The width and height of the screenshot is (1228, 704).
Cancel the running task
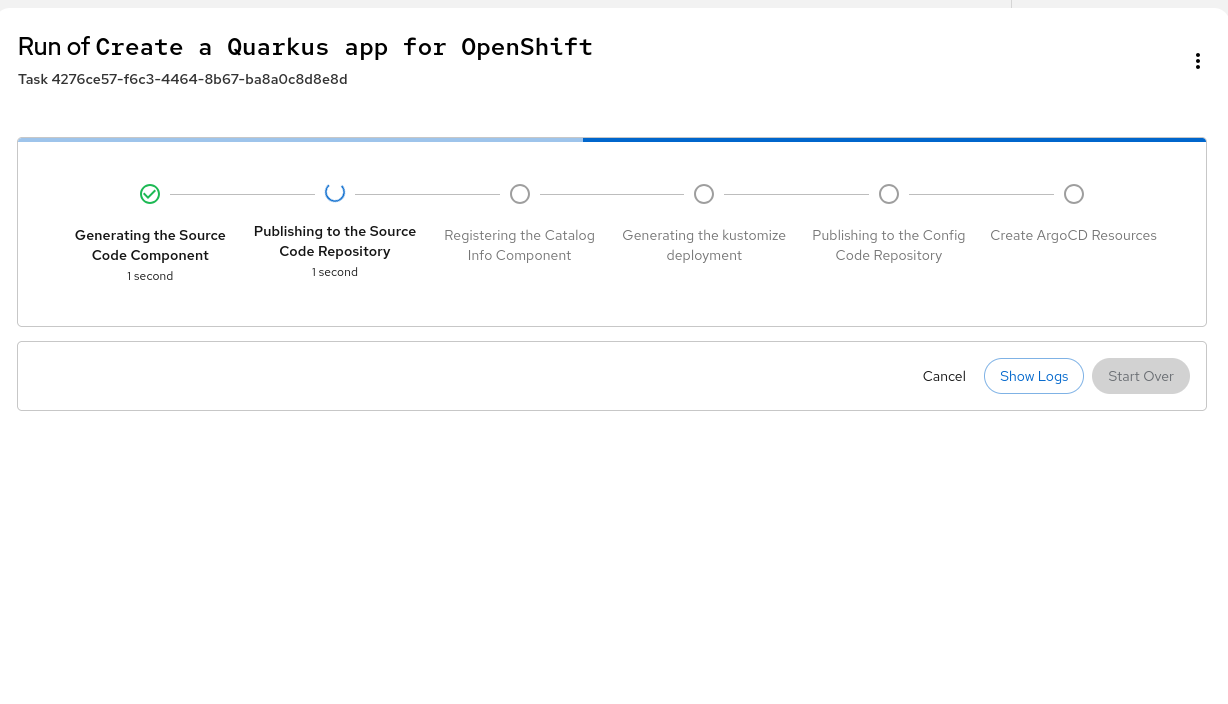944,376
